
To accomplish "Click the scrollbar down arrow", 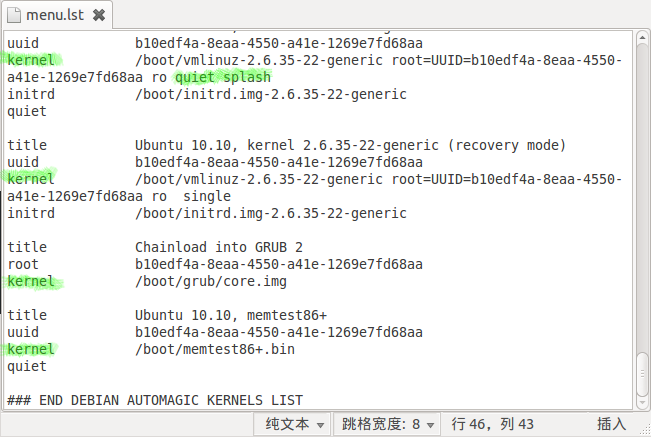I will pyautogui.click(x=642, y=402).
